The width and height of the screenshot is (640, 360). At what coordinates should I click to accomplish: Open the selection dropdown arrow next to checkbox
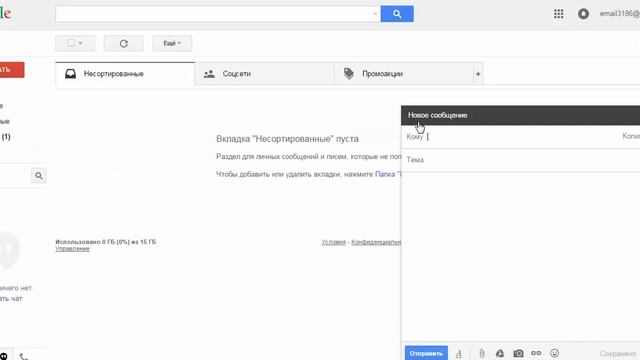[80, 43]
